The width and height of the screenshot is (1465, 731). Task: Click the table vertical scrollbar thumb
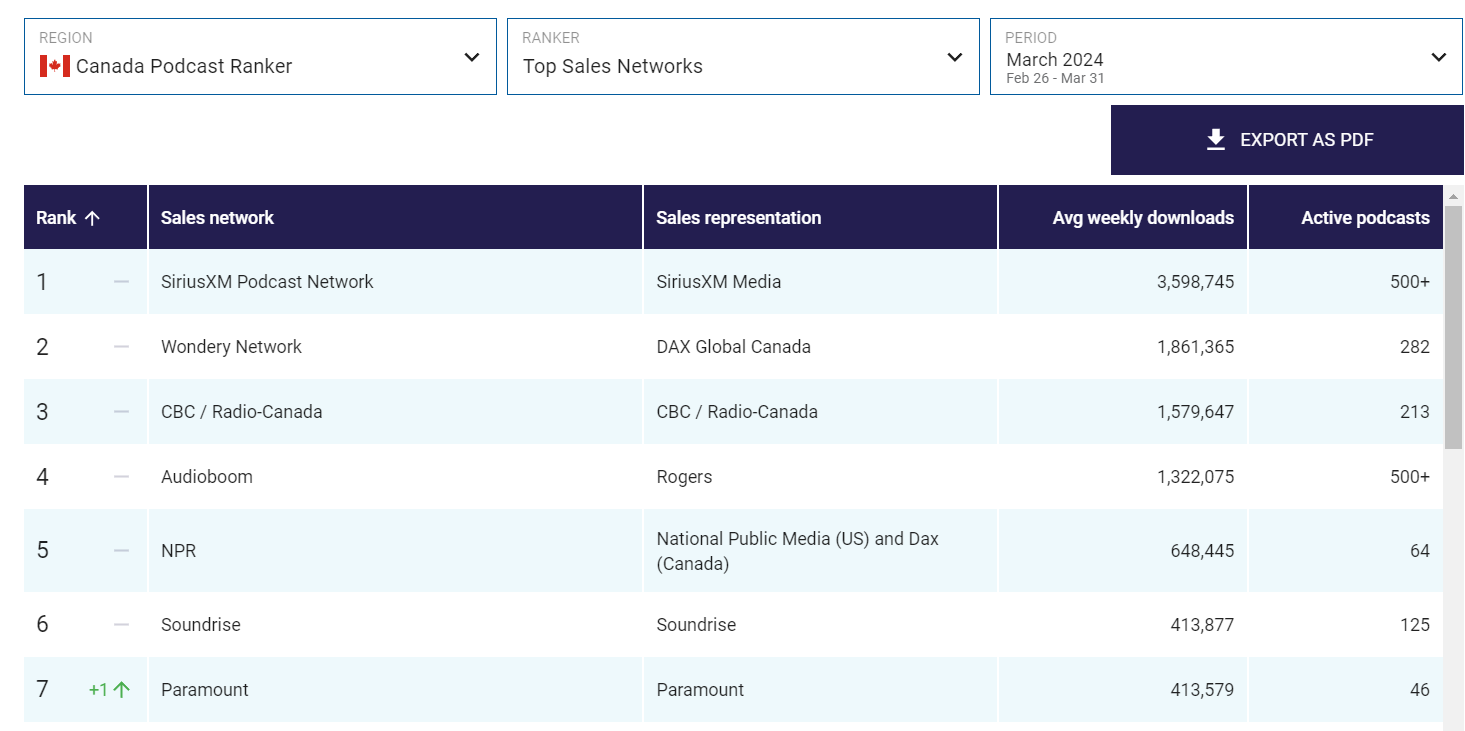(1454, 327)
